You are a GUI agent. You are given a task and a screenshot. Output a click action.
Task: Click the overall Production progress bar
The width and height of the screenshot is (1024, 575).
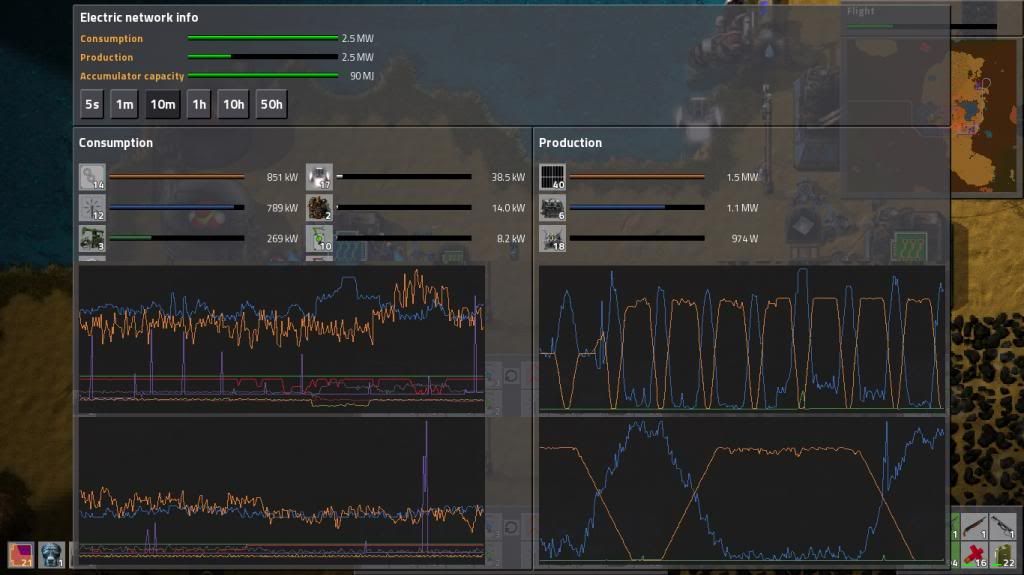click(263, 57)
